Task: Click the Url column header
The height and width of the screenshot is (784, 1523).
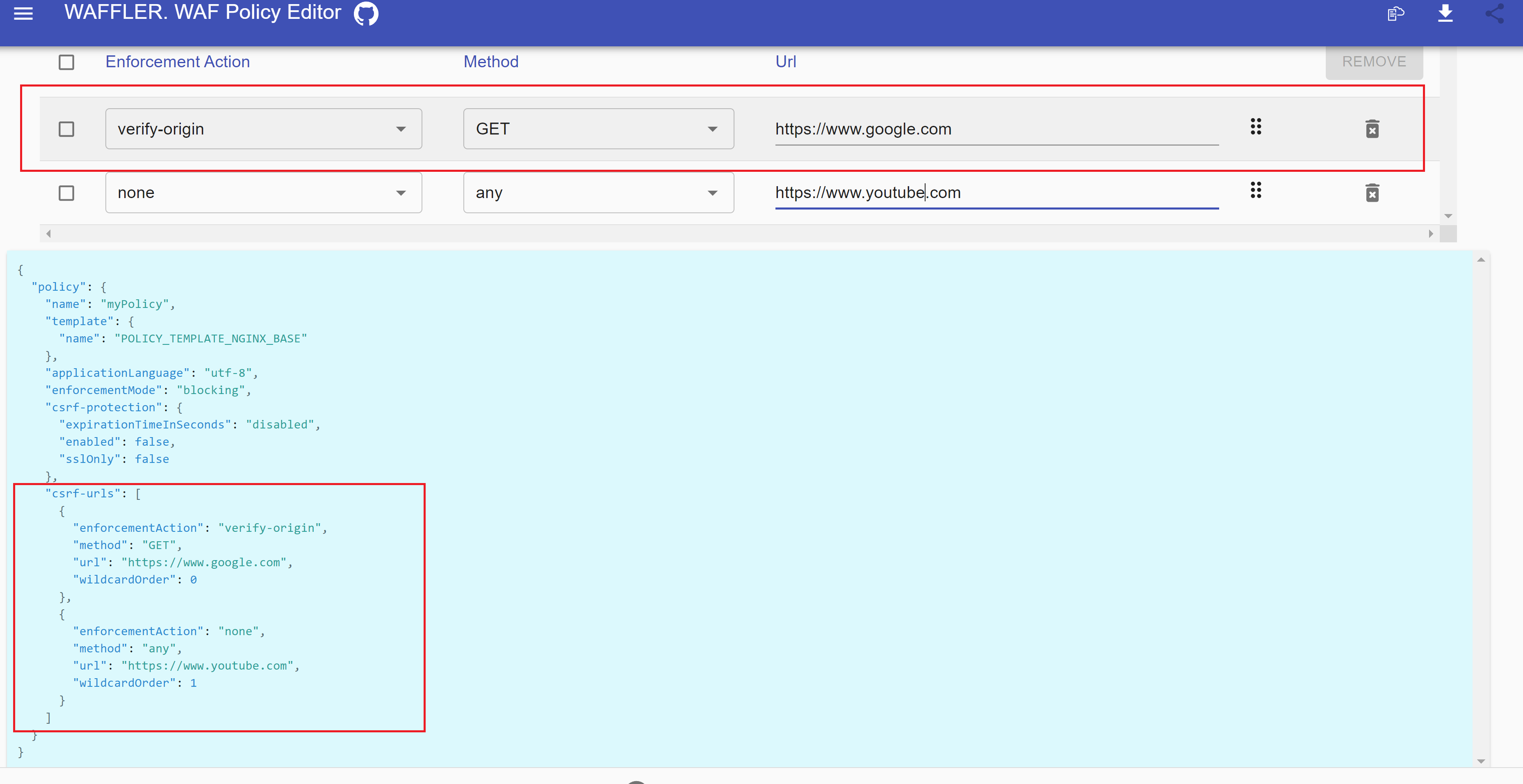Action: coord(786,62)
